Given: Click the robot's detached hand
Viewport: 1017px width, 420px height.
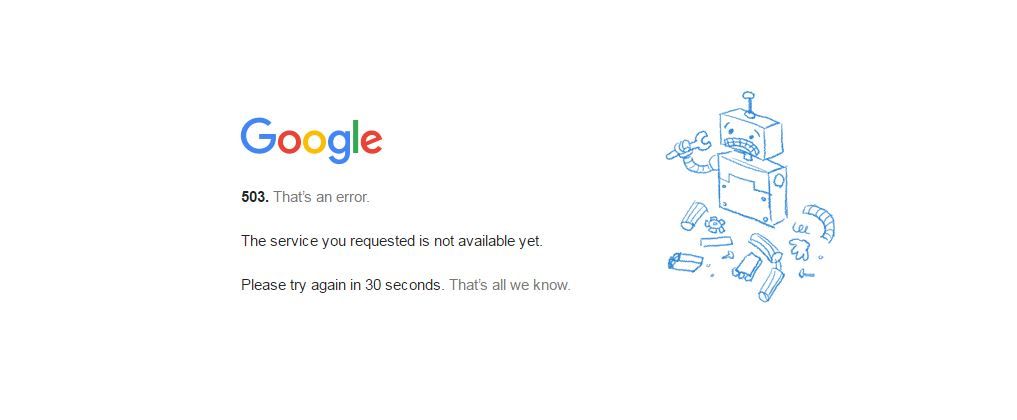Looking at the screenshot, I should tap(800, 250).
